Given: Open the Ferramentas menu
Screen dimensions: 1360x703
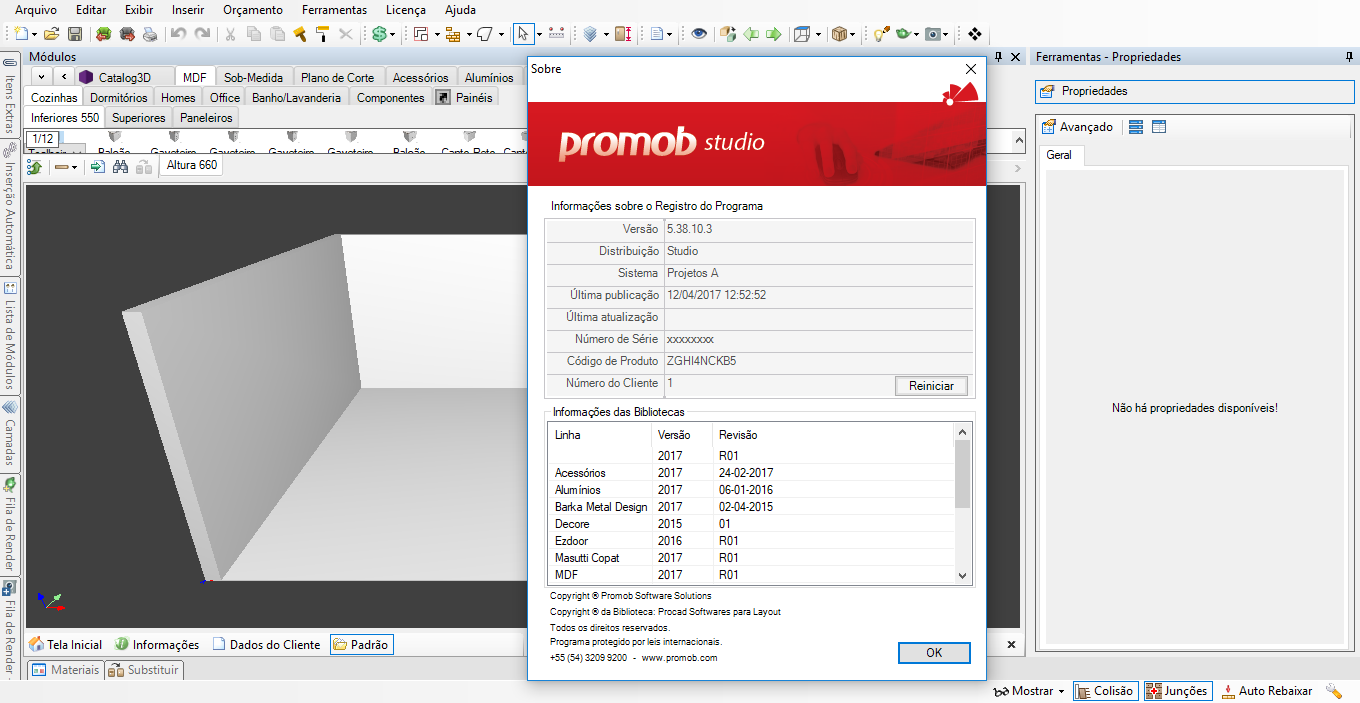Looking at the screenshot, I should tap(334, 9).
